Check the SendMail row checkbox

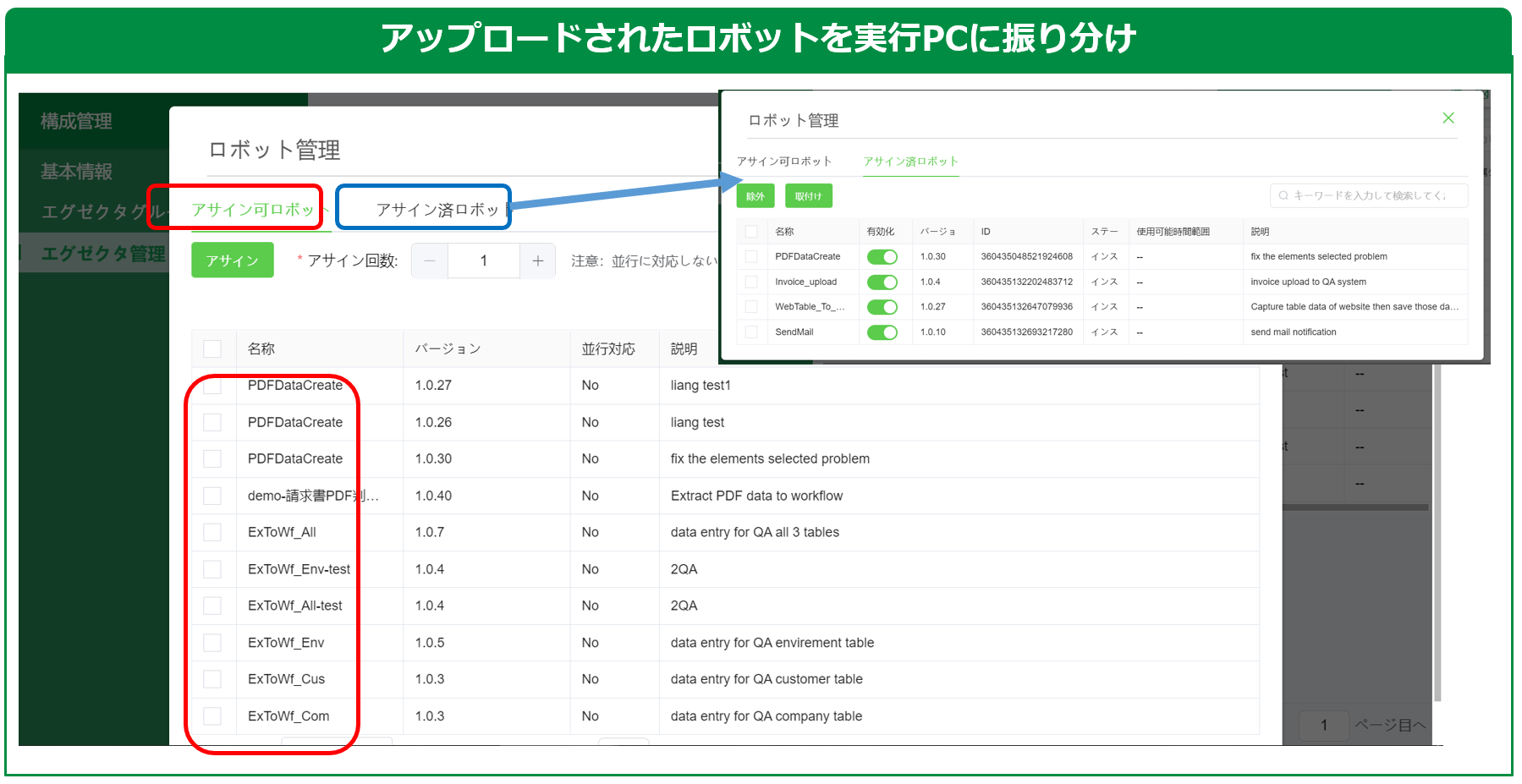coord(751,332)
